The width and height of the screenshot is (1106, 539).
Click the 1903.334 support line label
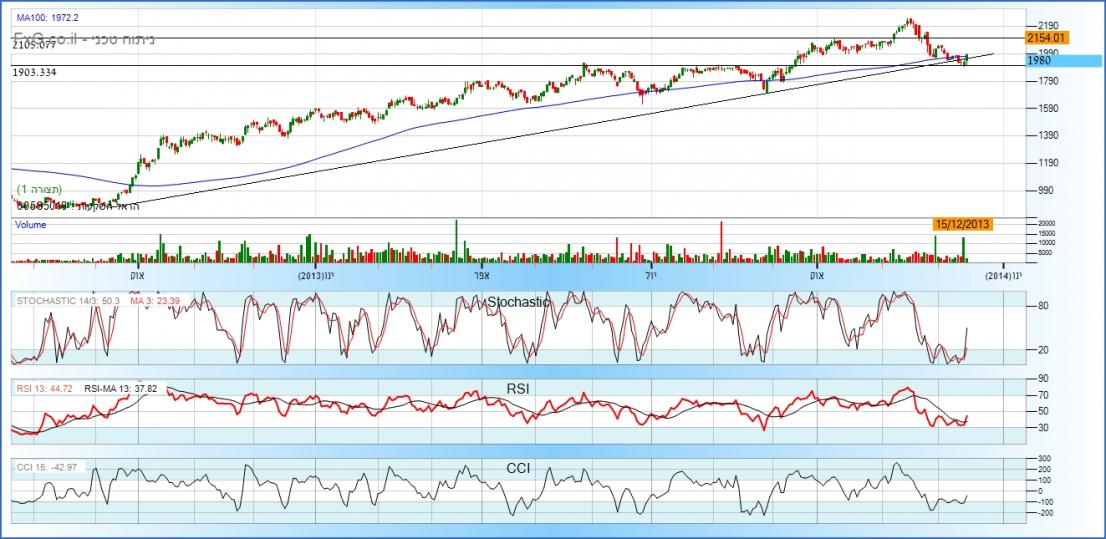coord(35,73)
